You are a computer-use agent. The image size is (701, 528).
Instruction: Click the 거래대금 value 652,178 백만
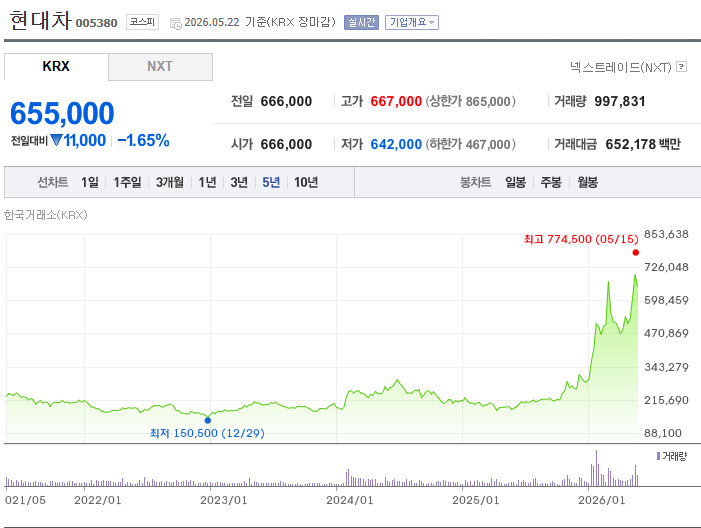pos(643,144)
